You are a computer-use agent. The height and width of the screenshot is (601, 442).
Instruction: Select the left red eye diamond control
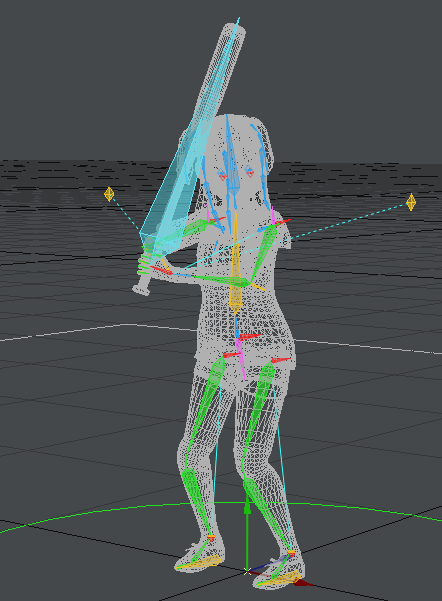coord(222,176)
